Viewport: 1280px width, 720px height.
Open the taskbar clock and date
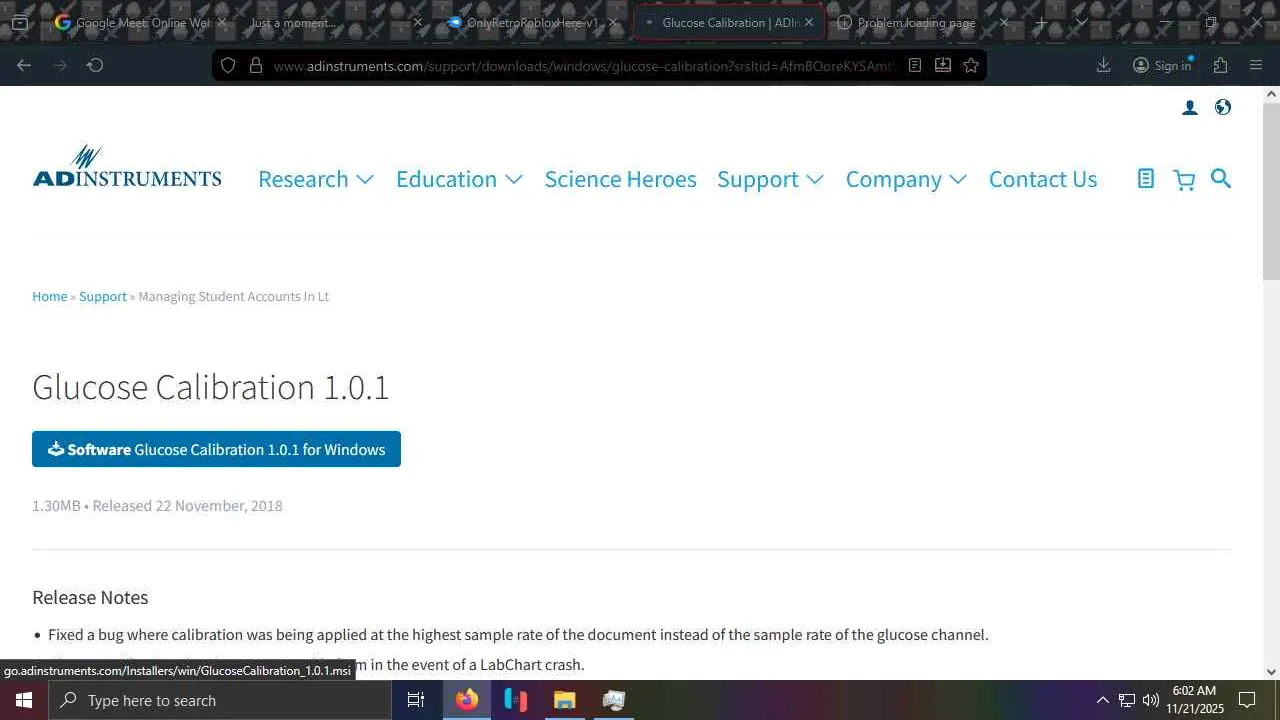pyautogui.click(x=1195, y=700)
